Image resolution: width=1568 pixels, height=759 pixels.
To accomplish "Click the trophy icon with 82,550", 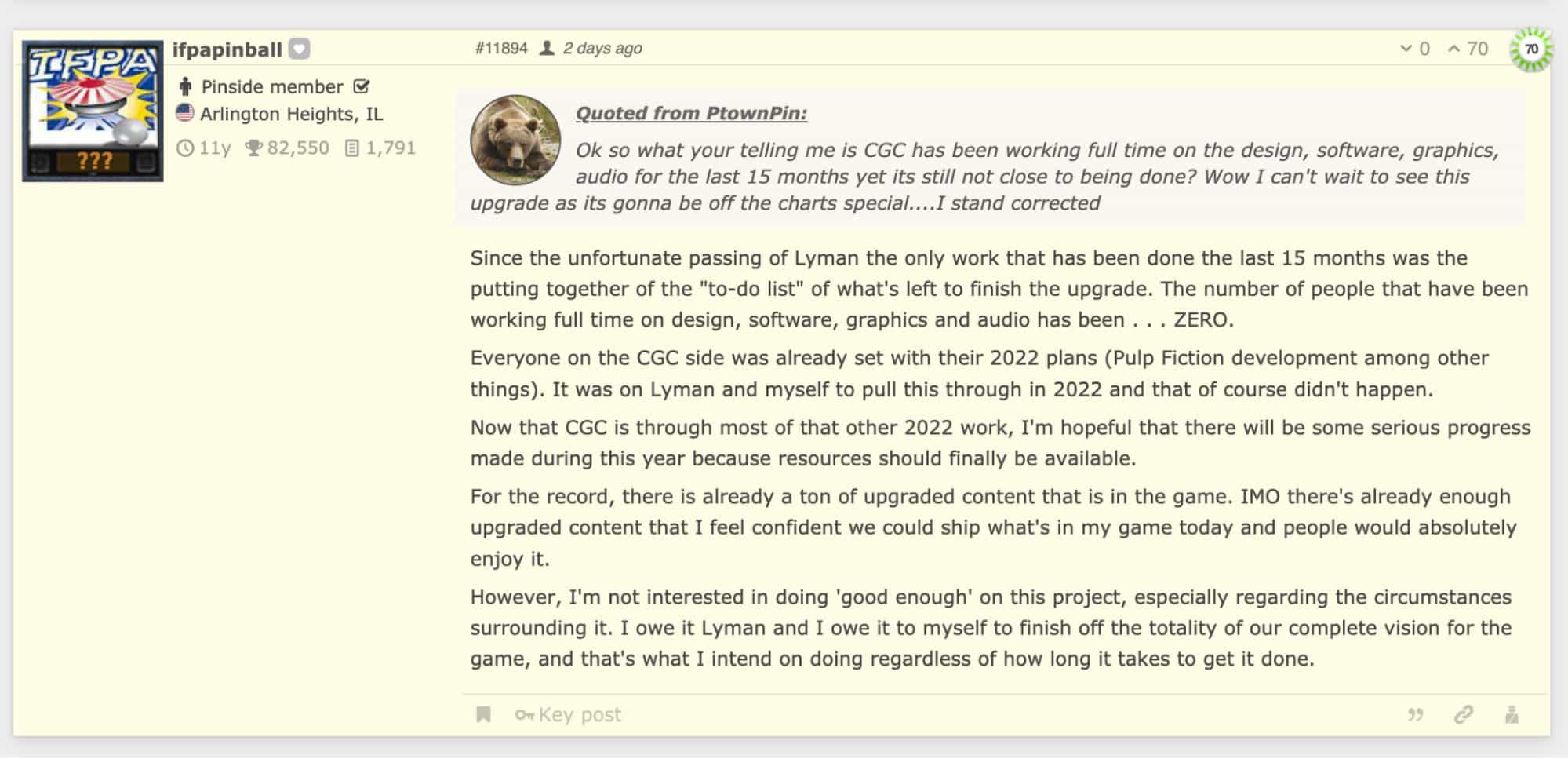I will pyautogui.click(x=253, y=148).
